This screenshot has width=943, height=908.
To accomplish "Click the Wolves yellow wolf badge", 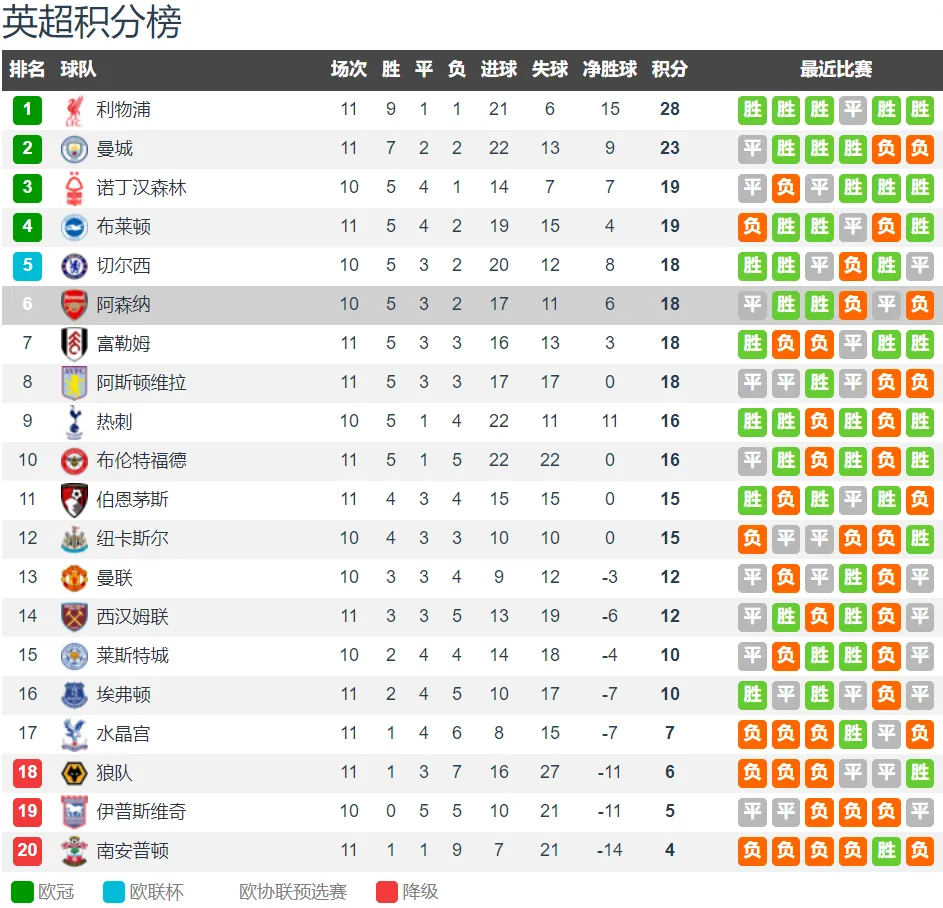I will pos(74,773).
